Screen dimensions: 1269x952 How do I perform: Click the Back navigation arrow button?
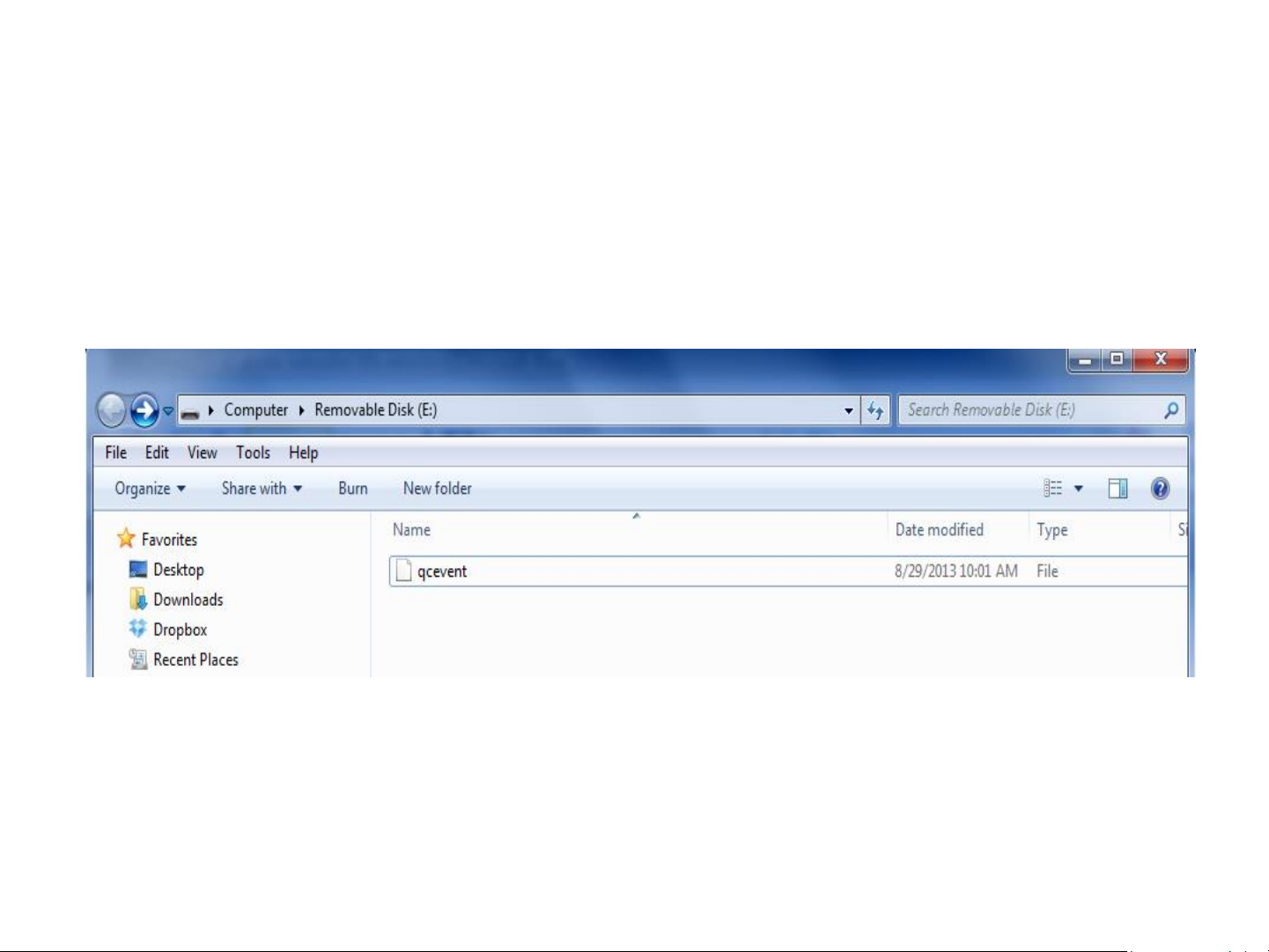point(111,410)
